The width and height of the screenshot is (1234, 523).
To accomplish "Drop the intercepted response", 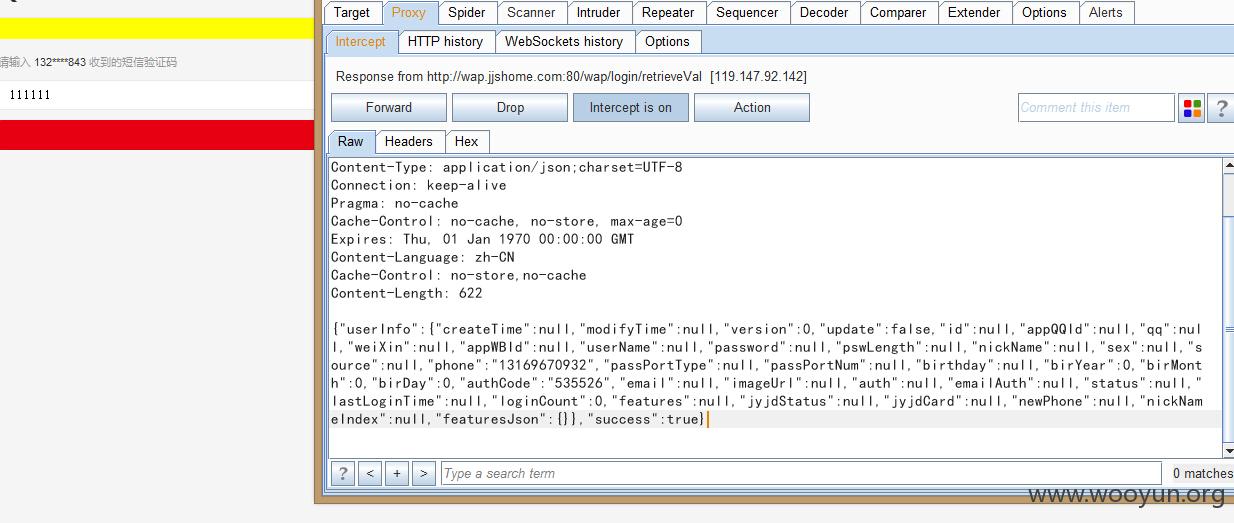I will (x=510, y=108).
